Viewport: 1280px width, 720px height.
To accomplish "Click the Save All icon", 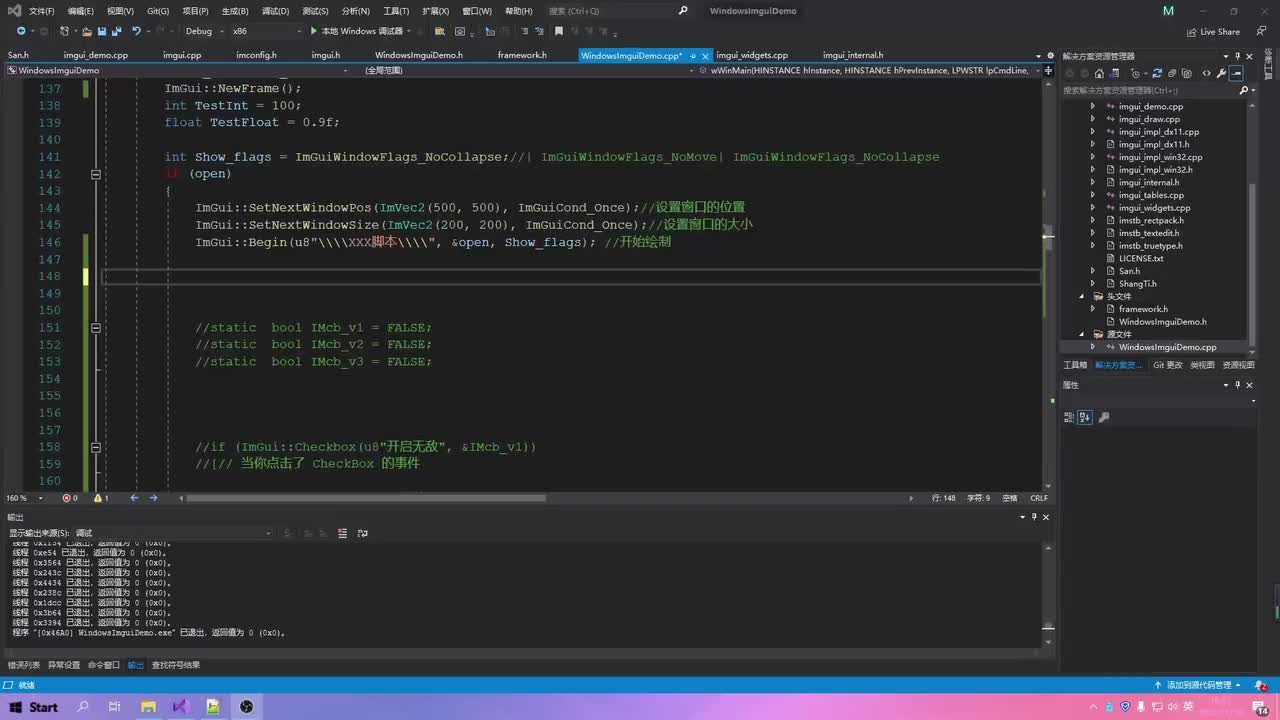I will pos(116,31).
